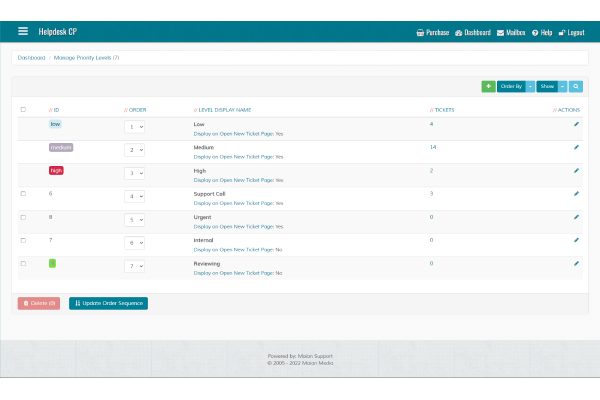The height and width of the screenshot is (400, 600).
Task: Click the 0 tickets value for Internal
Action: [x=431, y=240]
